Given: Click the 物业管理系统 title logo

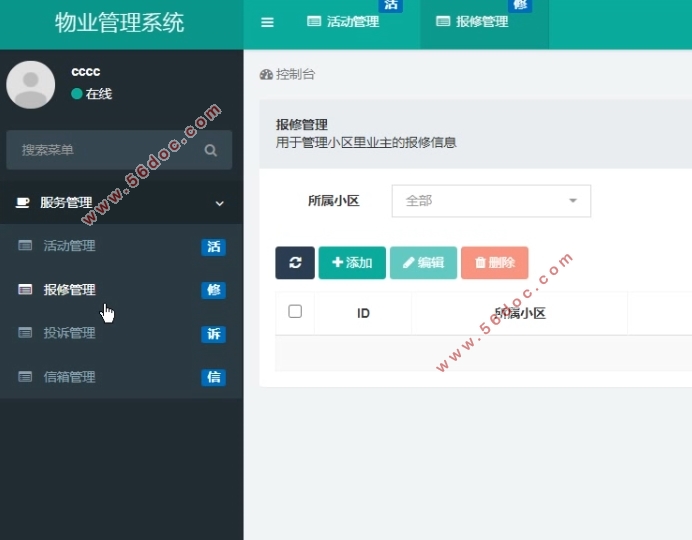Looking at the screenshot, I should coord(120,22).
